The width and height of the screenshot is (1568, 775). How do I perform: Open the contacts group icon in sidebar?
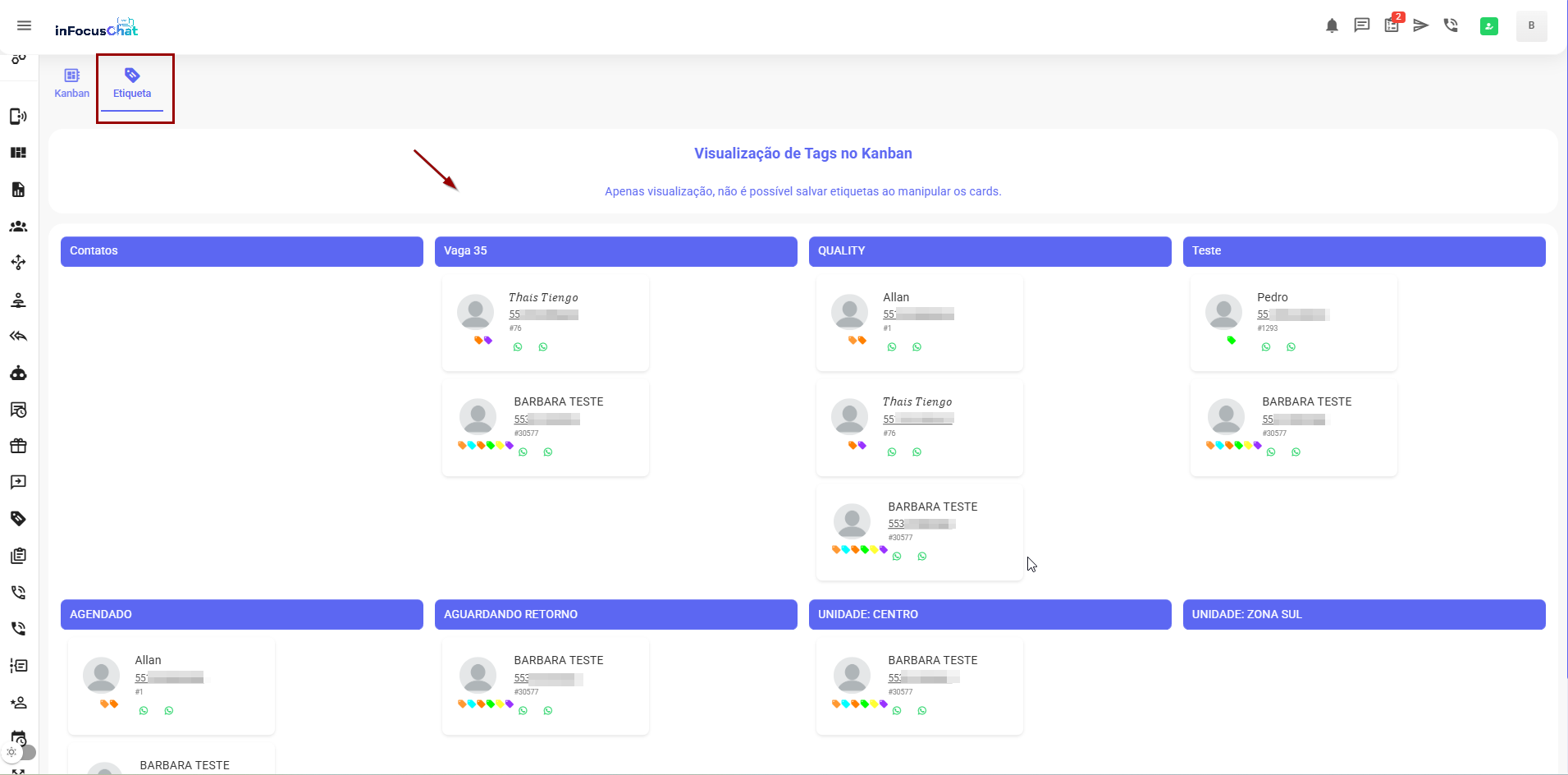pos(18,227)
